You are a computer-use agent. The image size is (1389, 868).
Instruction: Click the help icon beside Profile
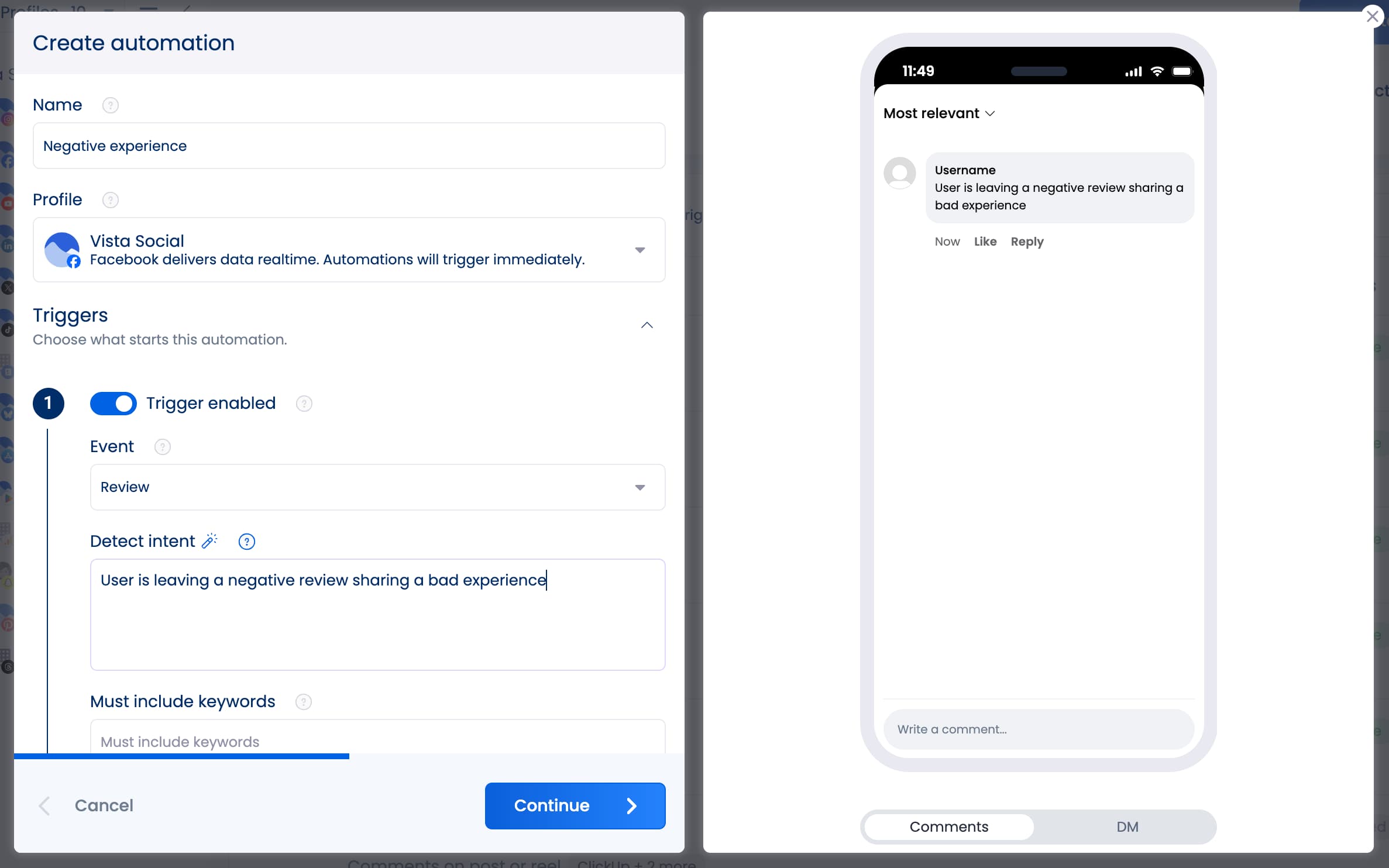[x=111, y=199]
